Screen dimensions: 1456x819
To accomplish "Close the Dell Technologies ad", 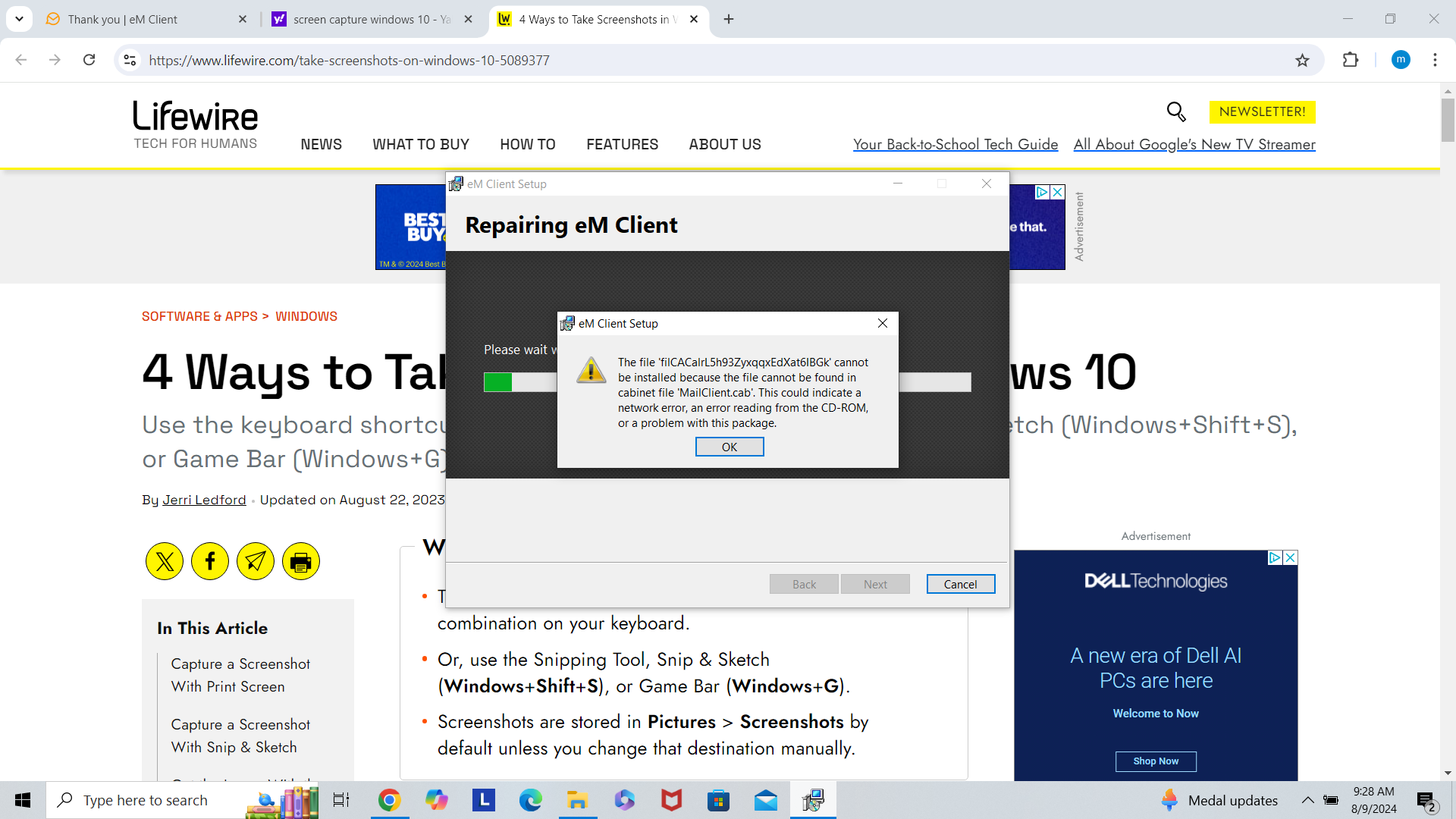I will (x=1290, y=557).
